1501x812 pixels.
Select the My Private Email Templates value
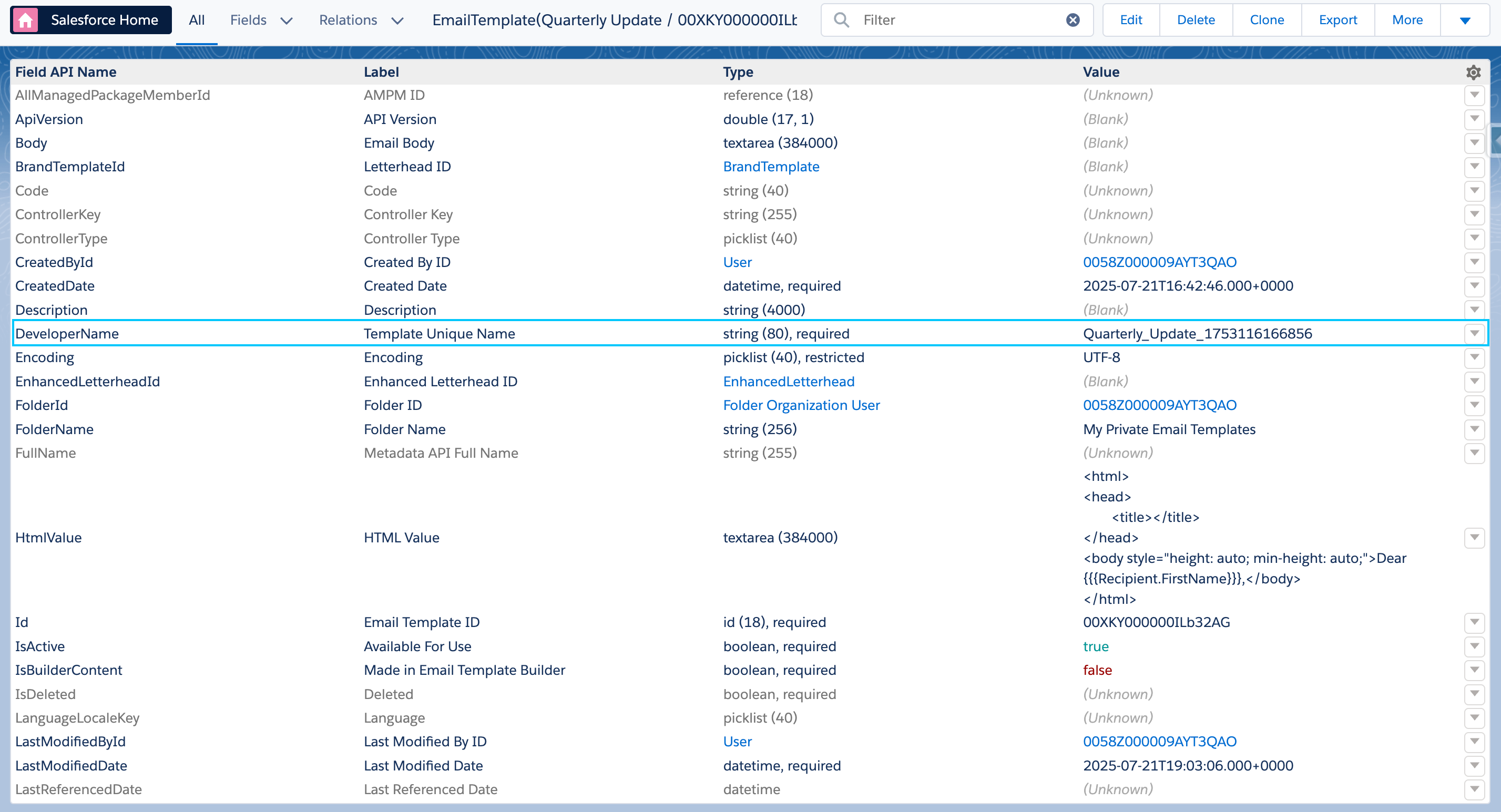(x=1169, y=430)
